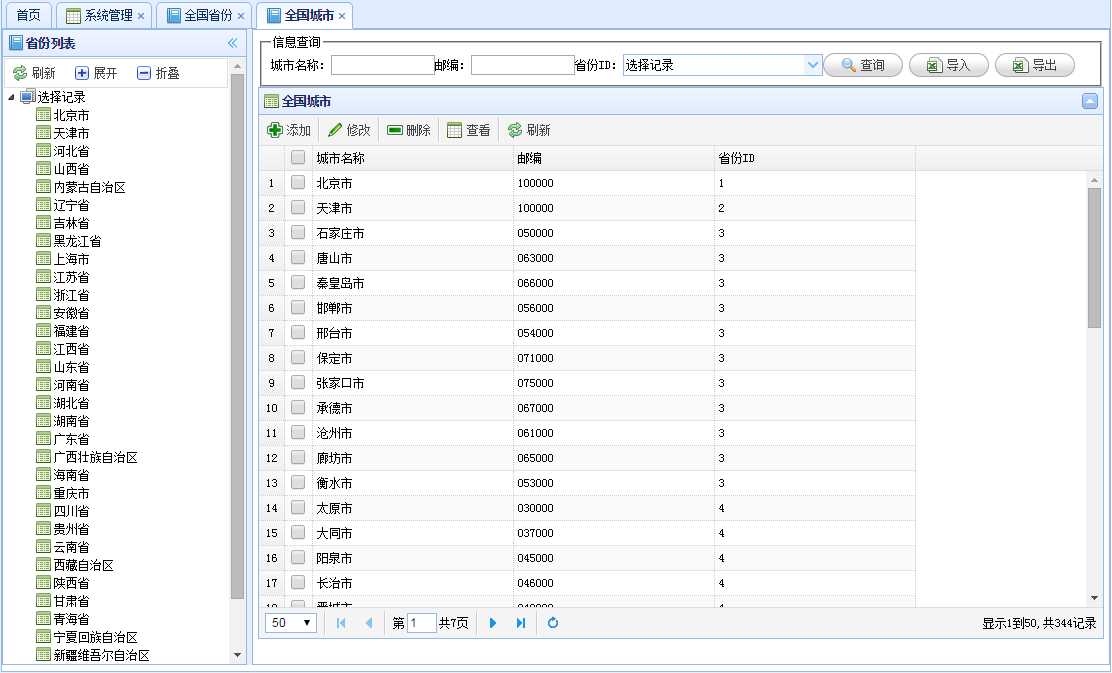Close the 全国城市 tab
The height and width of the screenshot is (673, 1112).
pyautogui.click(x=342, y=16)
